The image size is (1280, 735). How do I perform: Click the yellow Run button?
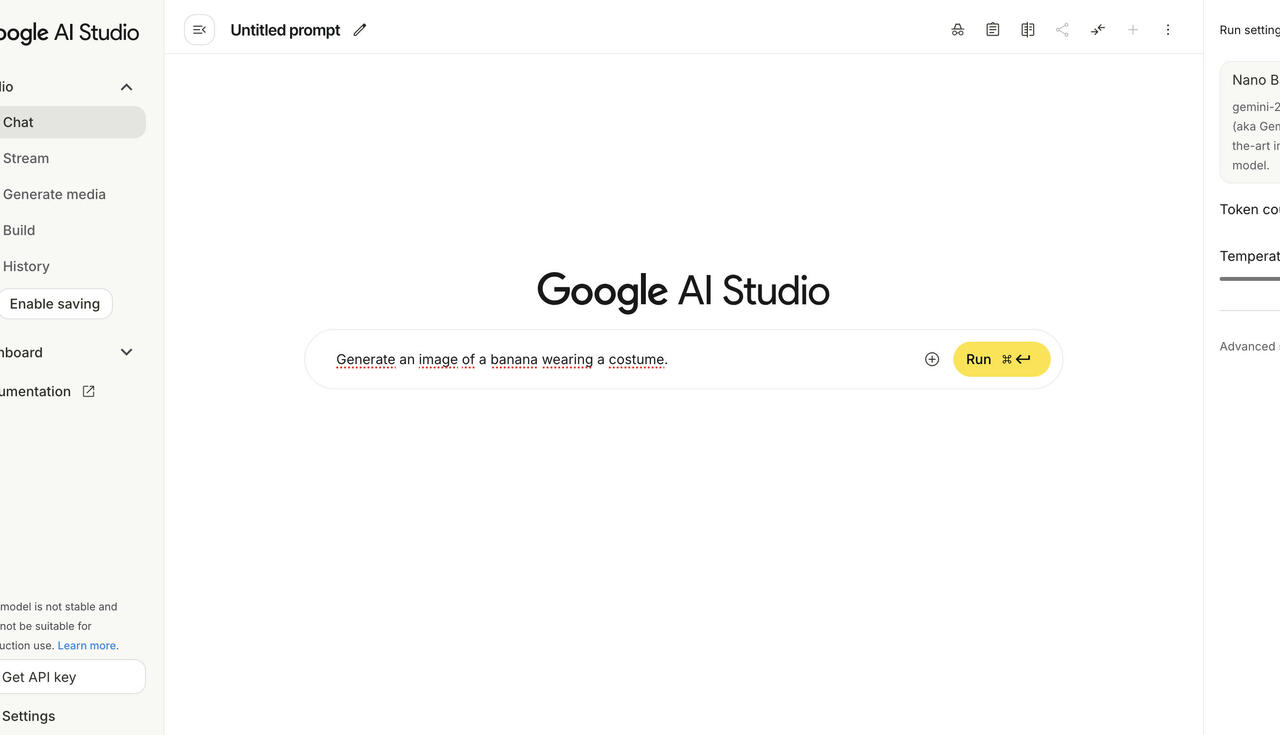coord(1001,359)
